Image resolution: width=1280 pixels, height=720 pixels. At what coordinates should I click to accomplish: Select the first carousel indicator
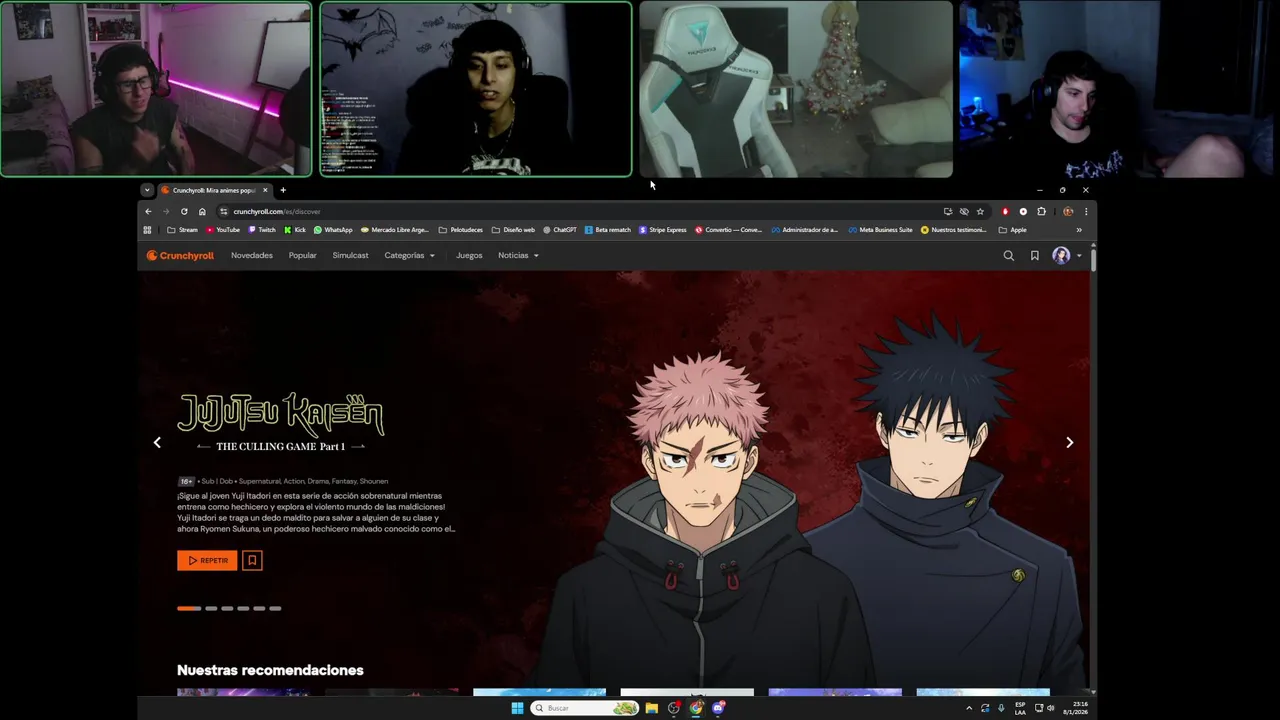(189, 608)
